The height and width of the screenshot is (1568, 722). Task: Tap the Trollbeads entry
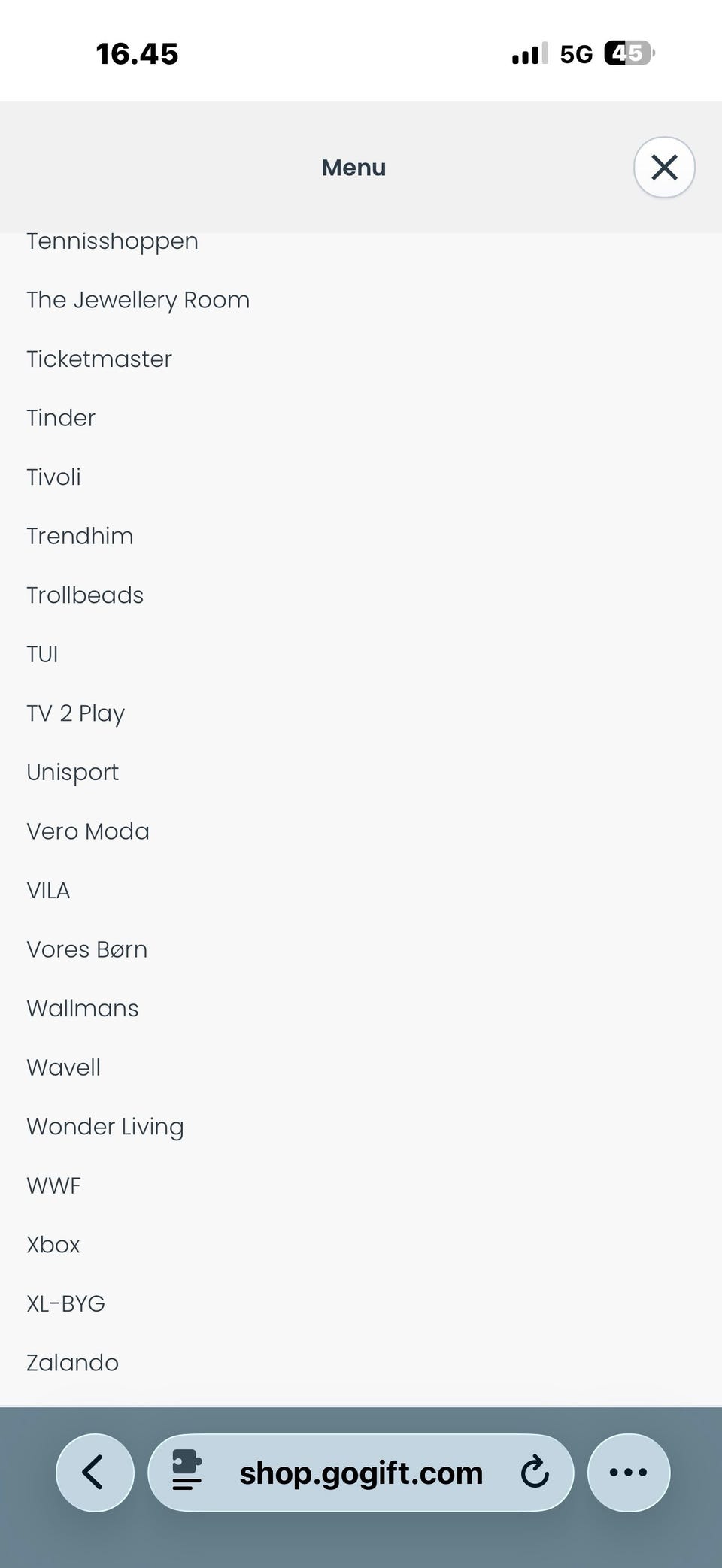pyautogui.click(x=85, y=595)
